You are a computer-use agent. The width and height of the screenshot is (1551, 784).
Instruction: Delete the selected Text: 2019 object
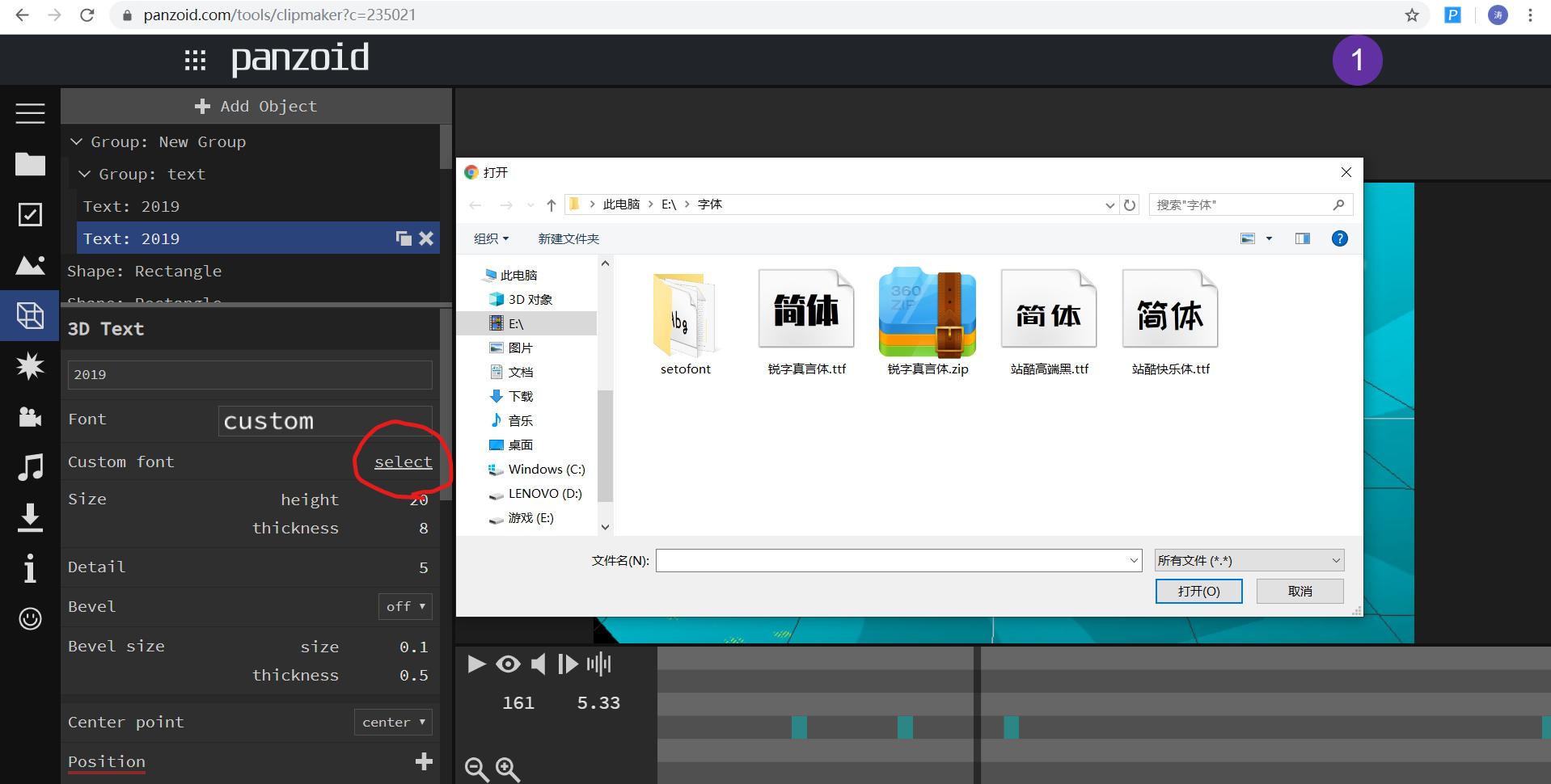426,238
